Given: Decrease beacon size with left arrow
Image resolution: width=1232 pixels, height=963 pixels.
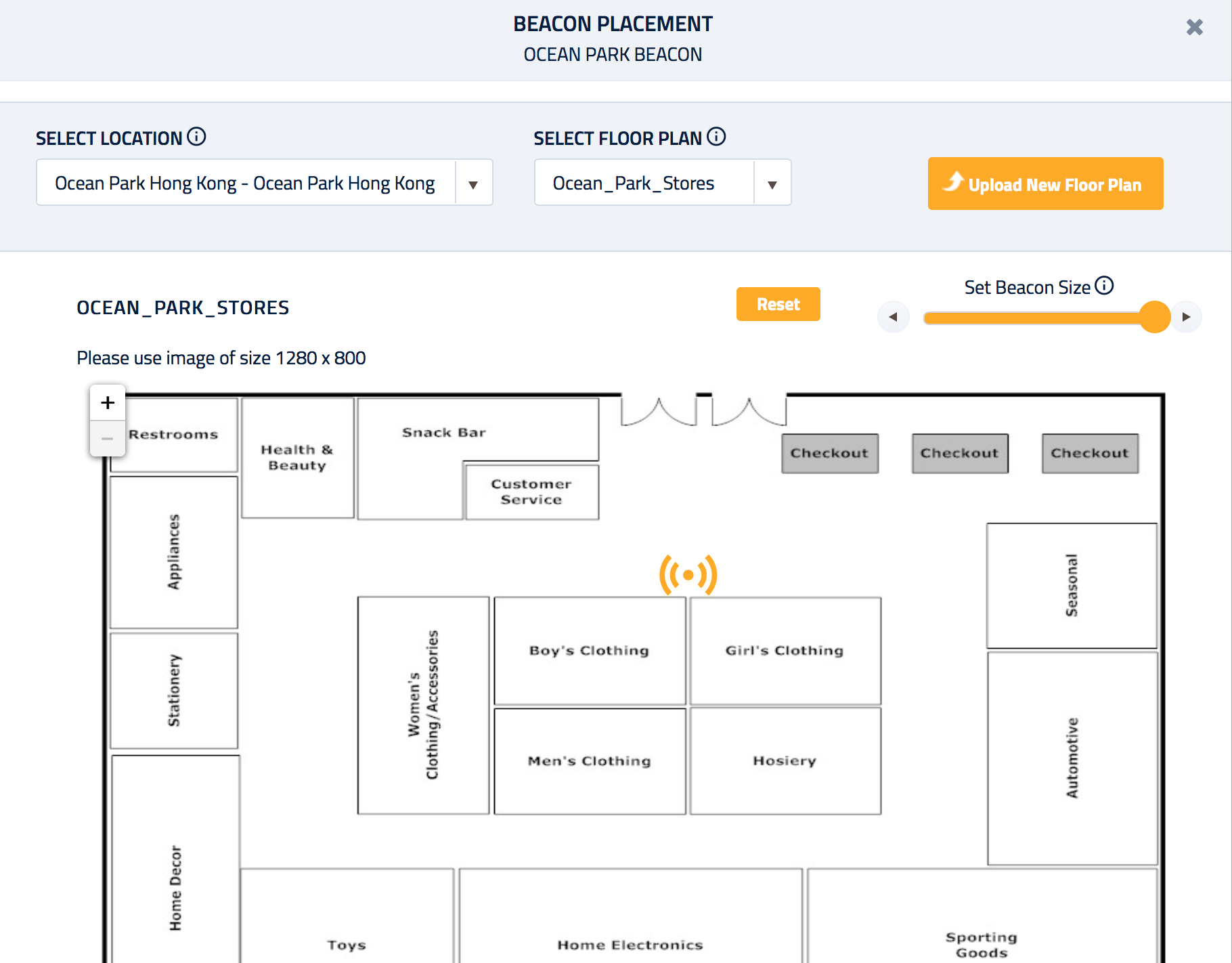Looking at the screenshot, I should click(893, 317).
